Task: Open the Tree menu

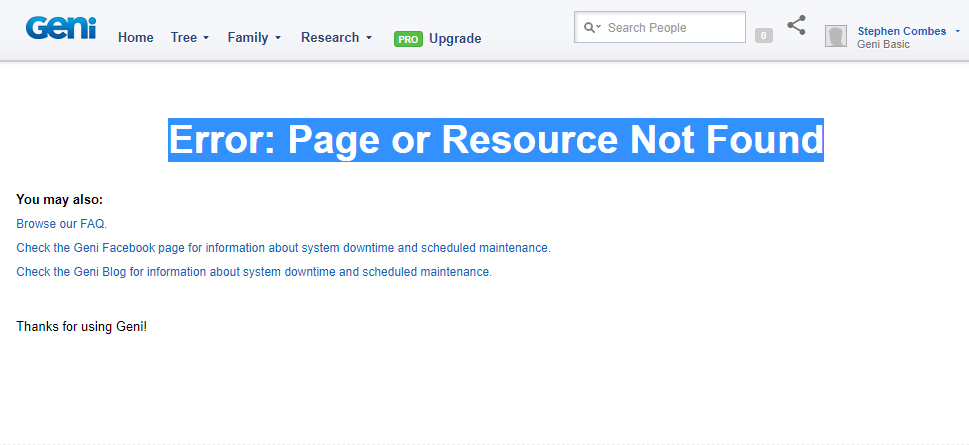Action: tap(184, 38)
